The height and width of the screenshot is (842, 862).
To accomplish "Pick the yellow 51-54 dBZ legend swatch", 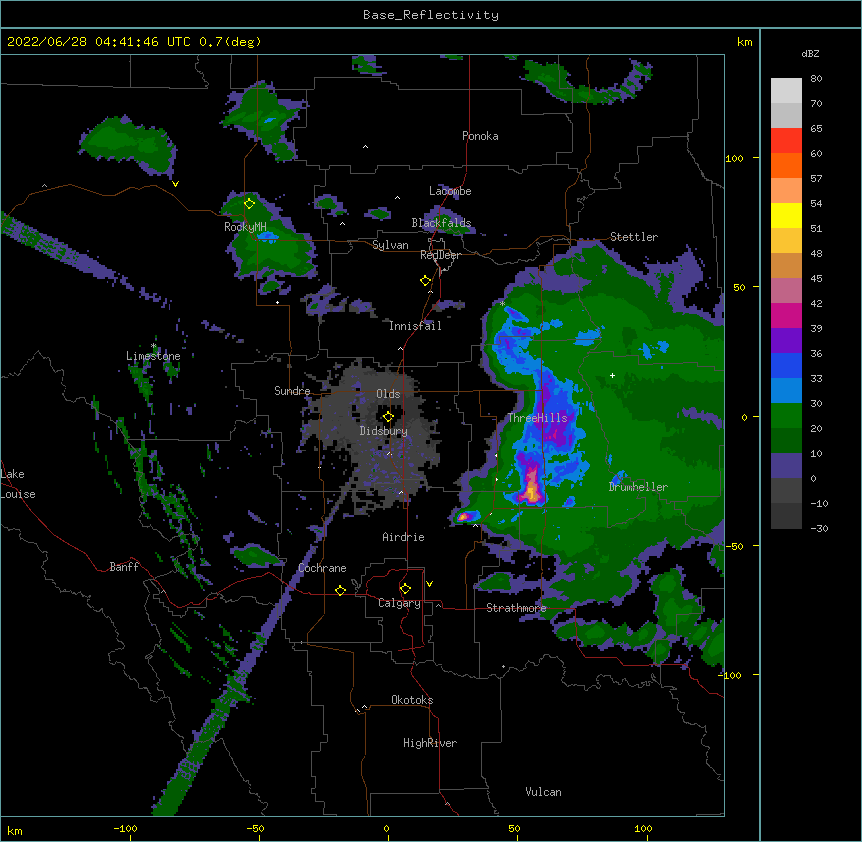I will pyautogui.click(x=786, y=215).
